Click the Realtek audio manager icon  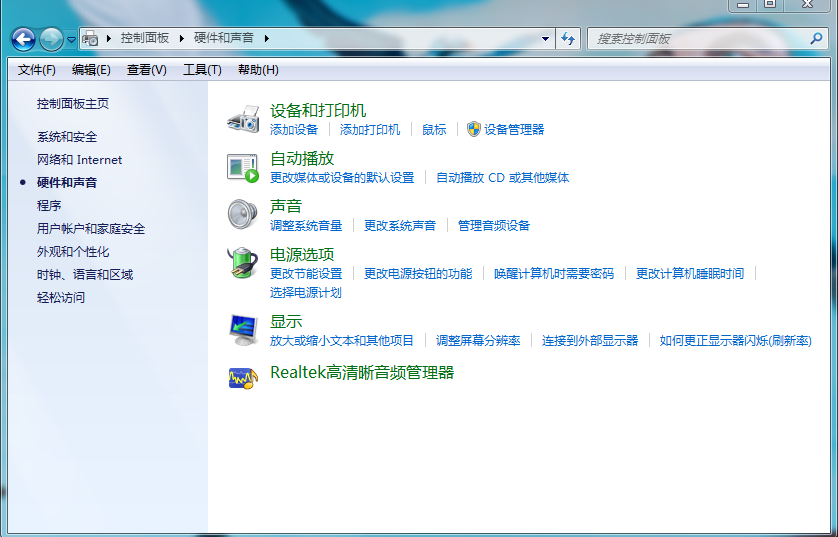click(243, 378)
